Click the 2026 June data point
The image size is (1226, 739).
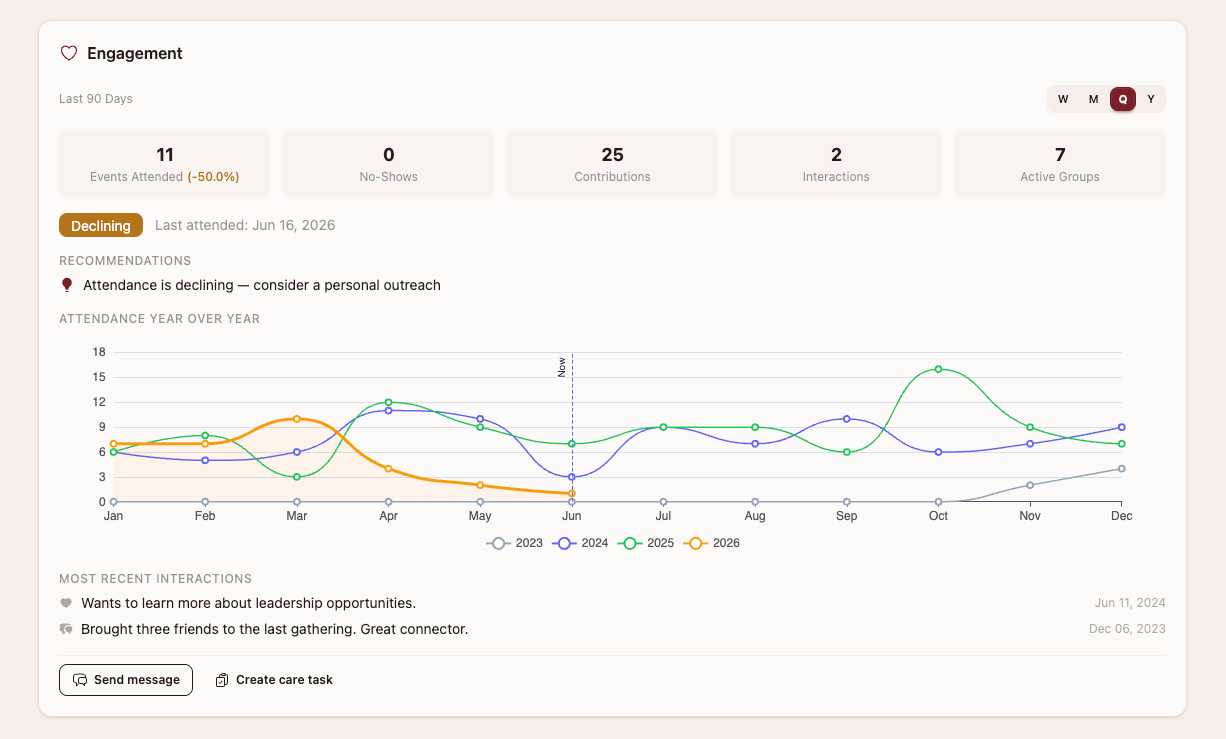[x=572, y=493]
